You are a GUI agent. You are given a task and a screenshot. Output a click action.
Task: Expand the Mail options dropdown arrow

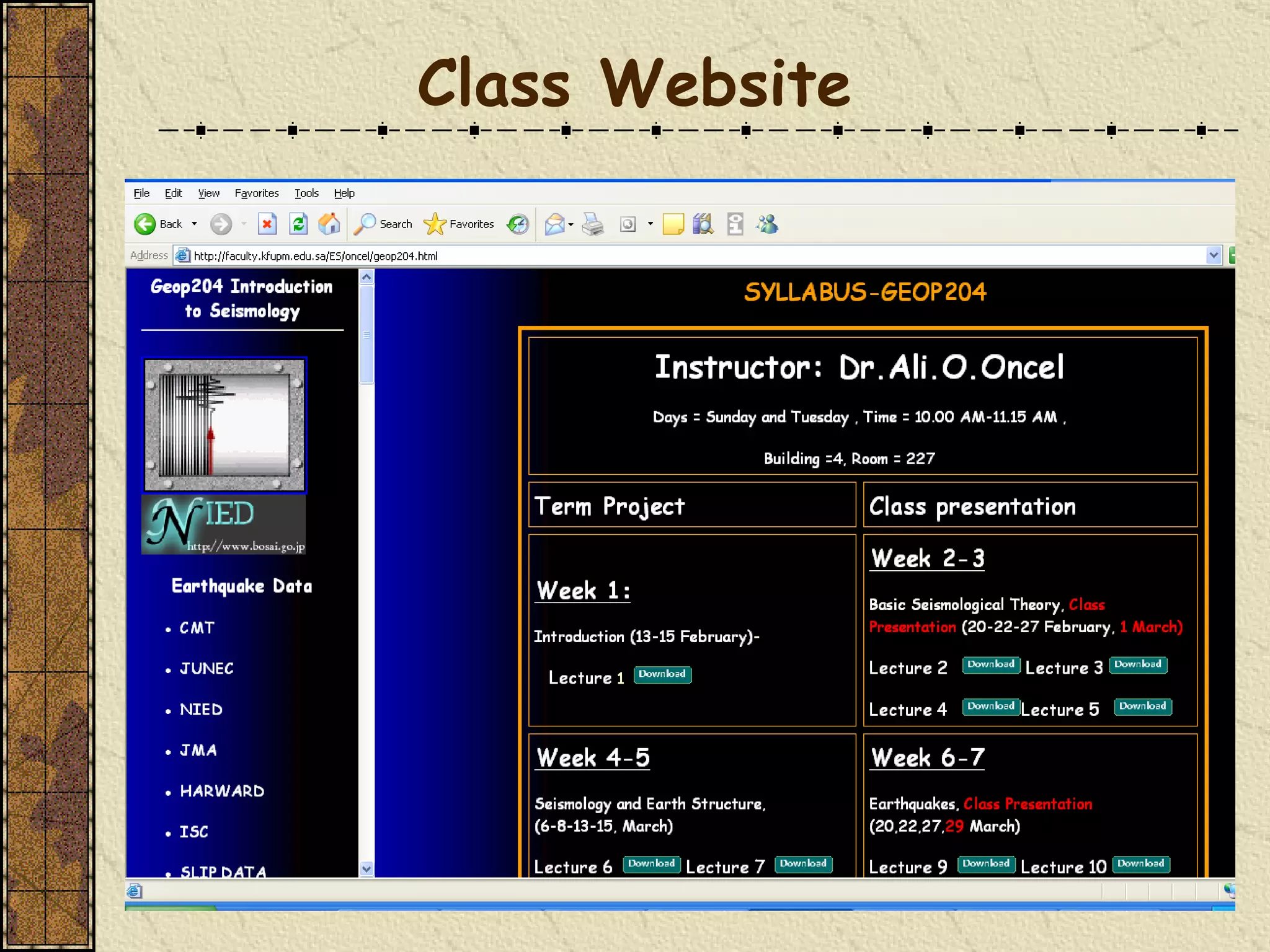pos(571,224)
